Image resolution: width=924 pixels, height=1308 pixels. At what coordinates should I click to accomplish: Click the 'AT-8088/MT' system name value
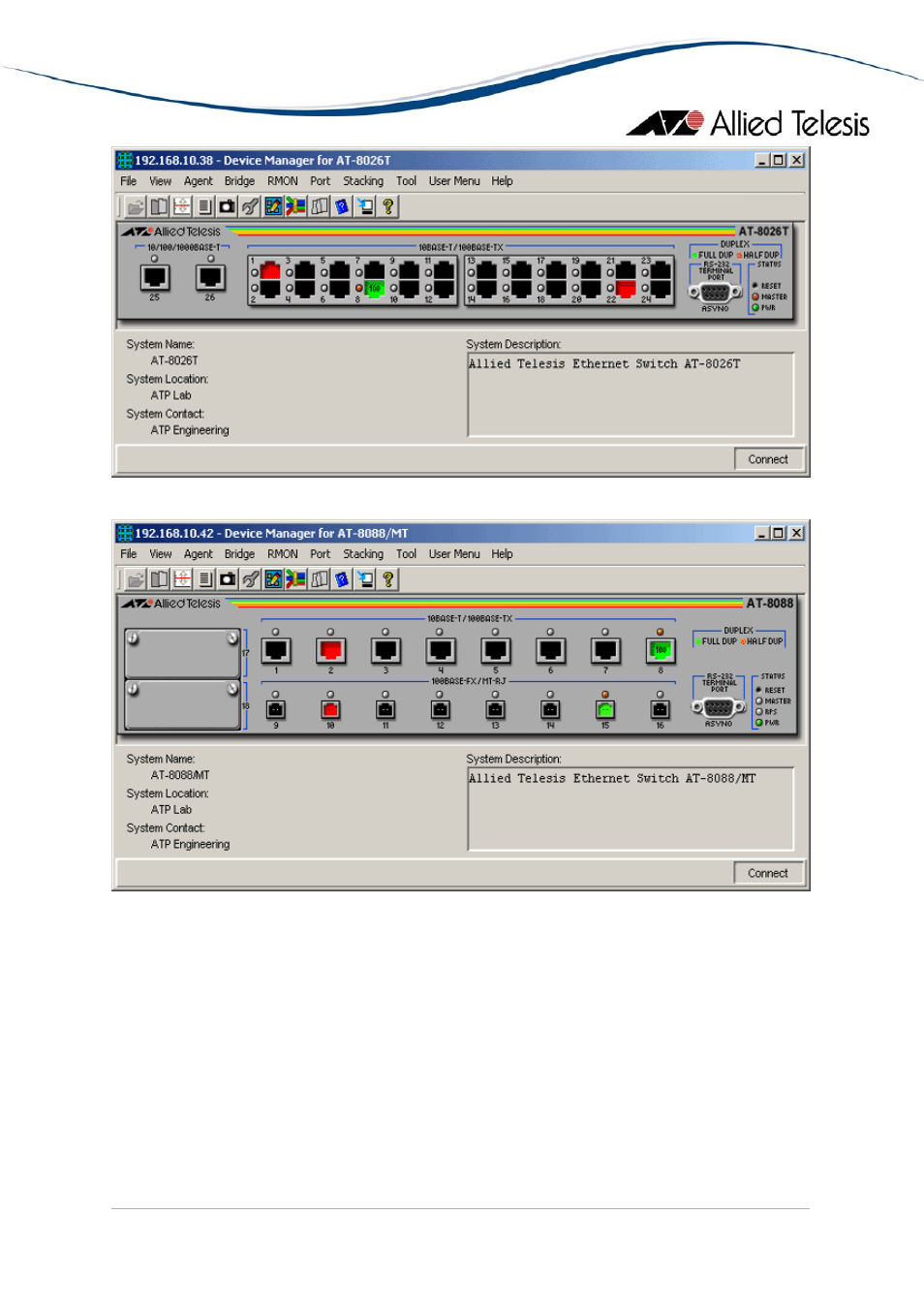[180, 775]
